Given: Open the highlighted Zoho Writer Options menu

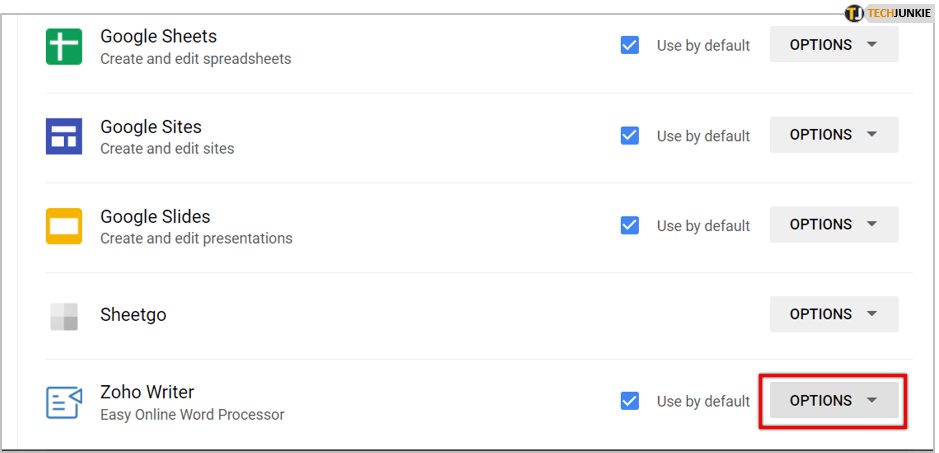Looking at the screenshot, I should (x=833, y=401).
